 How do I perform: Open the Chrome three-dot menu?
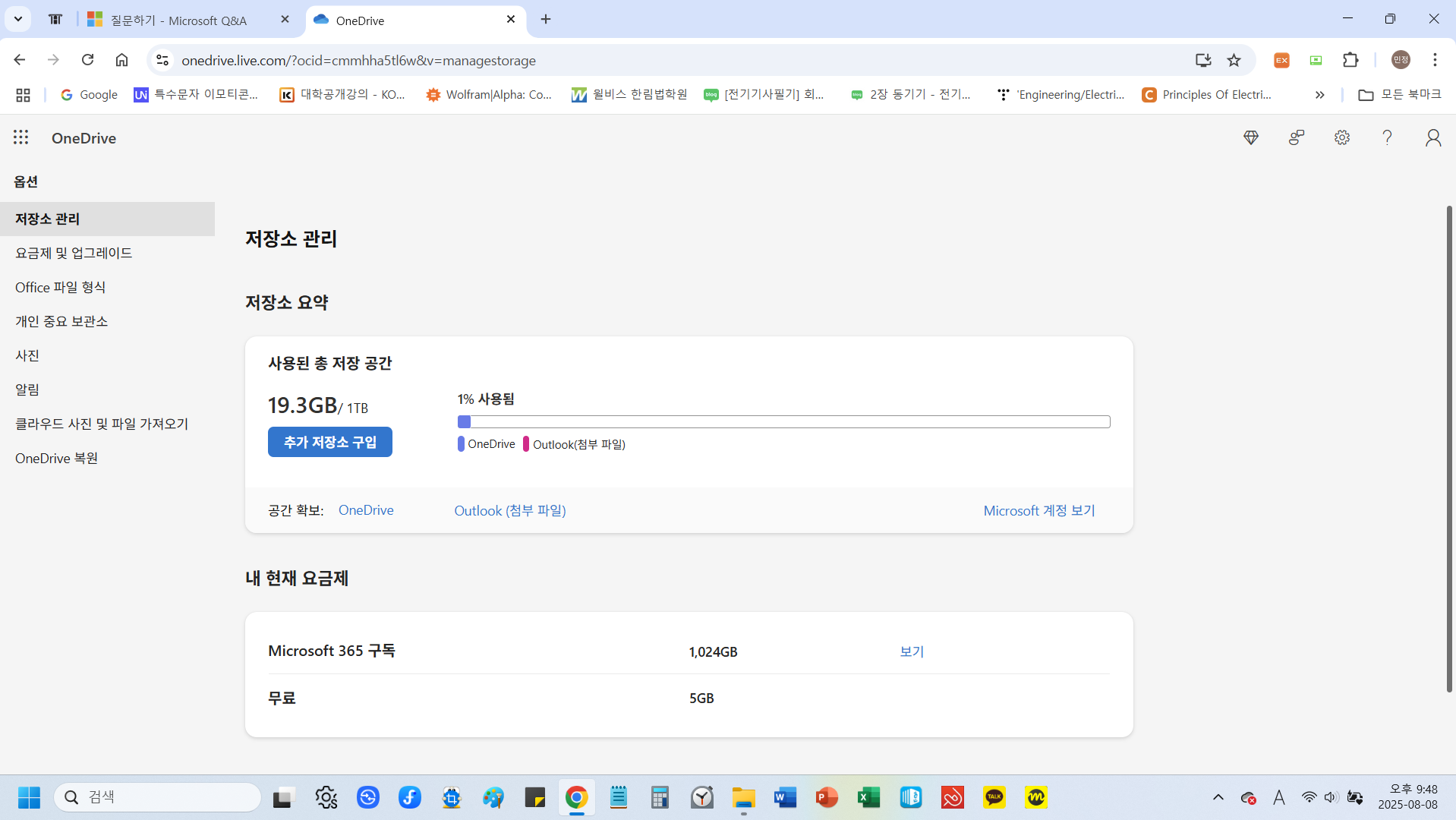click(1435, 60)
